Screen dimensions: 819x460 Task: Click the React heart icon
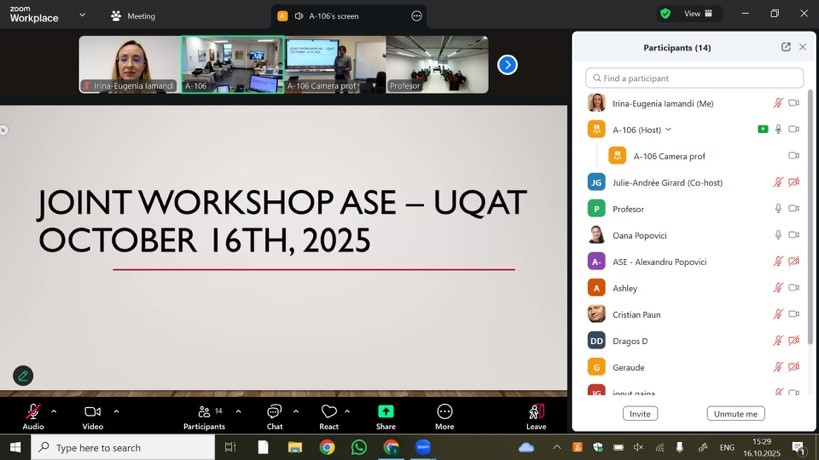[329, 412]
